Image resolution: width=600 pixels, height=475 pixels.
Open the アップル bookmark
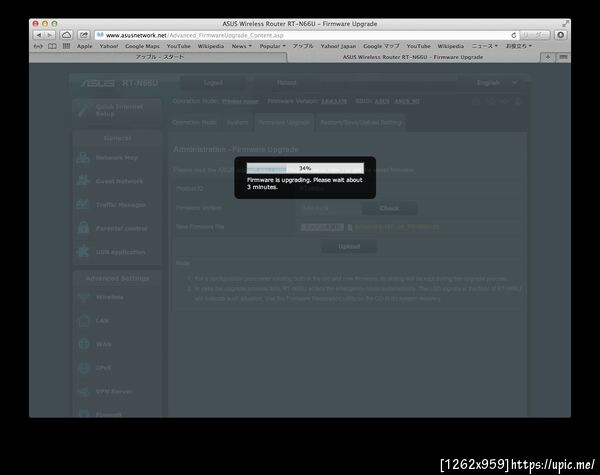point(303,46)
